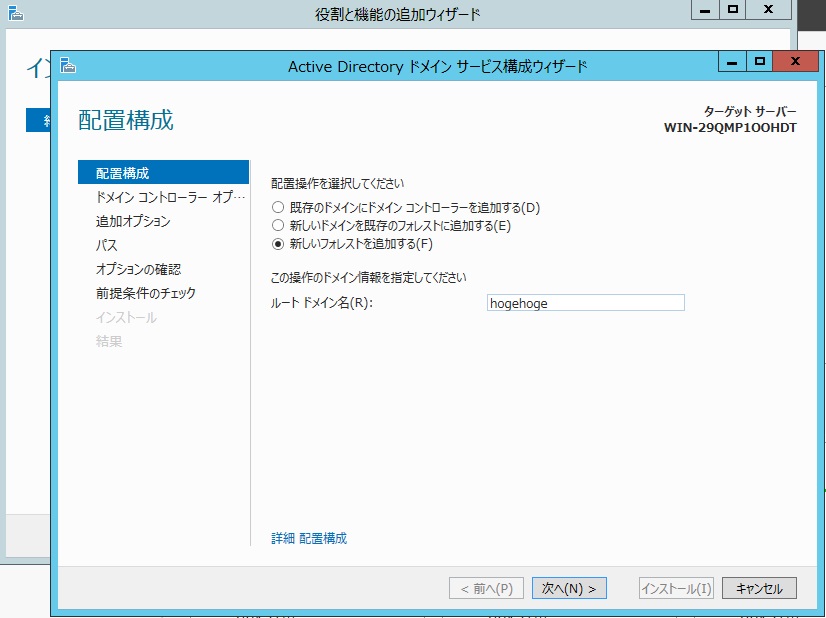Click the 配置構成 page heading

pos(126,120)
